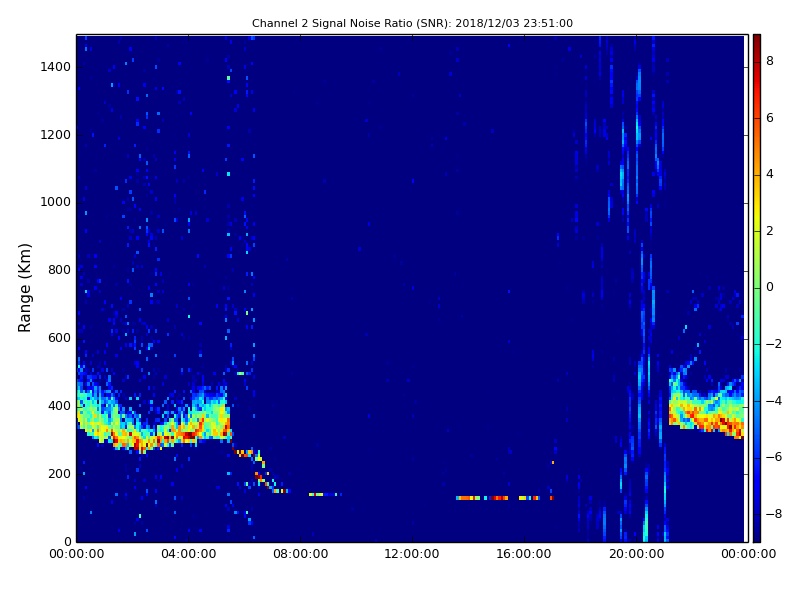Click the 08:00:00 time axis label
The image size is (800, 600).
coord(301,554)
